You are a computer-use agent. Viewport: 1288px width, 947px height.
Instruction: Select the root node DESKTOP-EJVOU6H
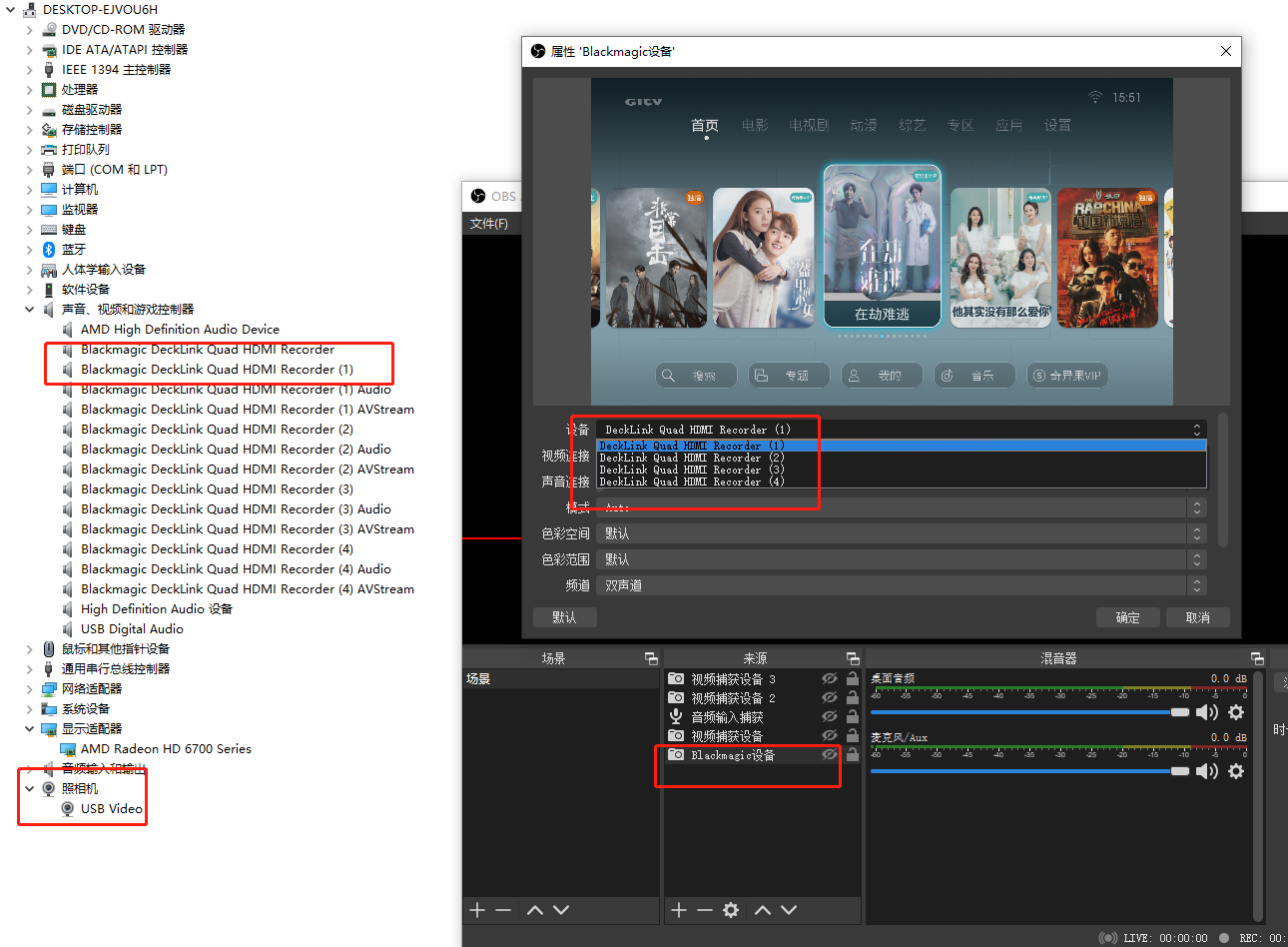[x=100, y=10]
